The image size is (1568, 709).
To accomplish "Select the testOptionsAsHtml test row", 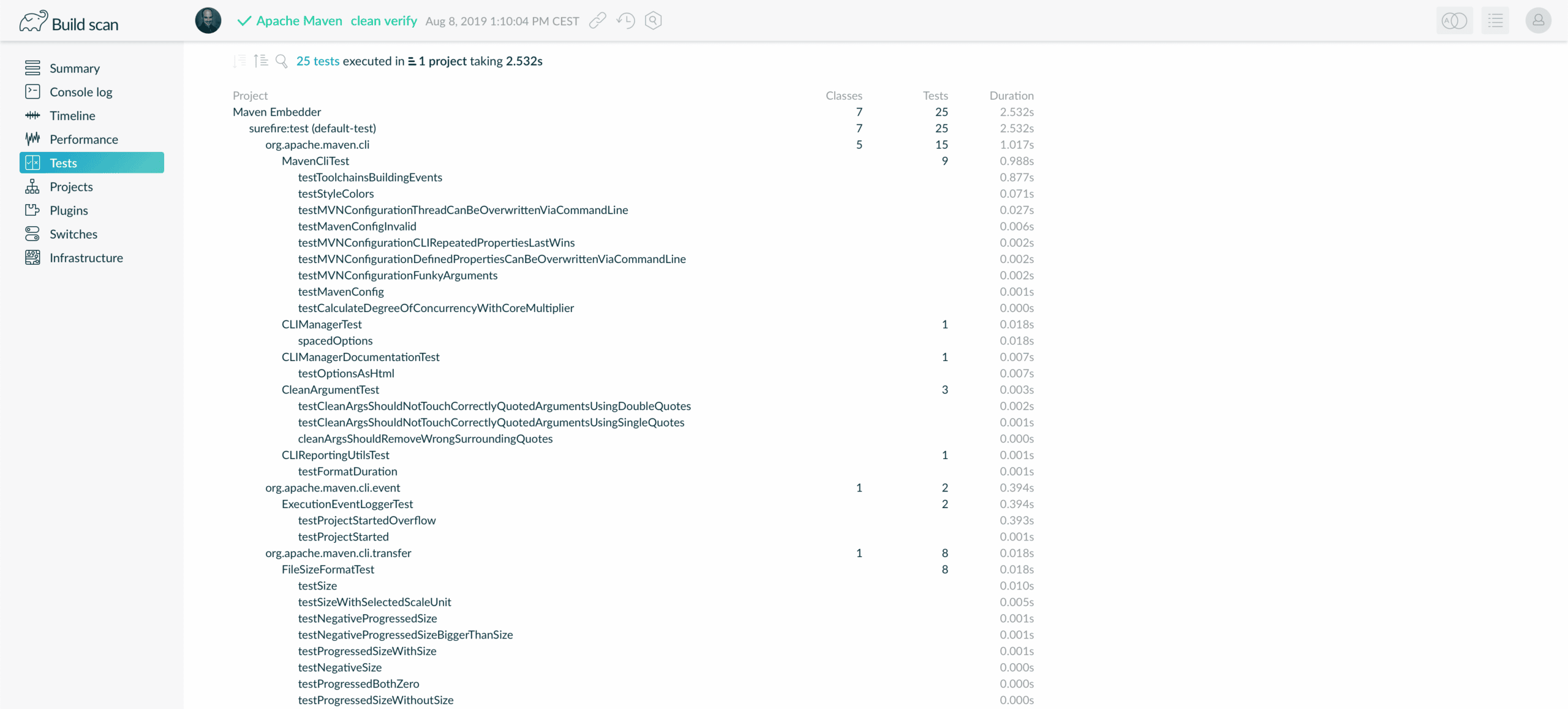I will (x=346, y=373).
